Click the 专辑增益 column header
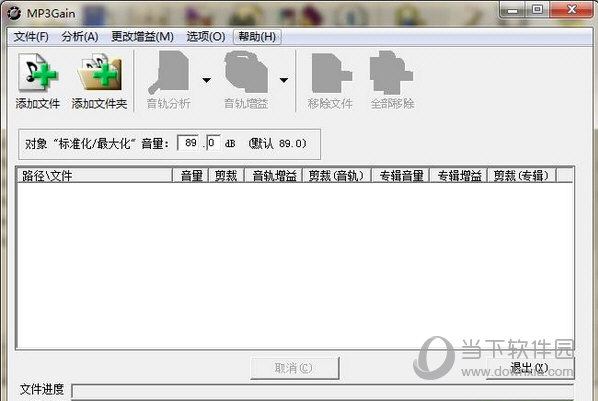 point(459,176)
